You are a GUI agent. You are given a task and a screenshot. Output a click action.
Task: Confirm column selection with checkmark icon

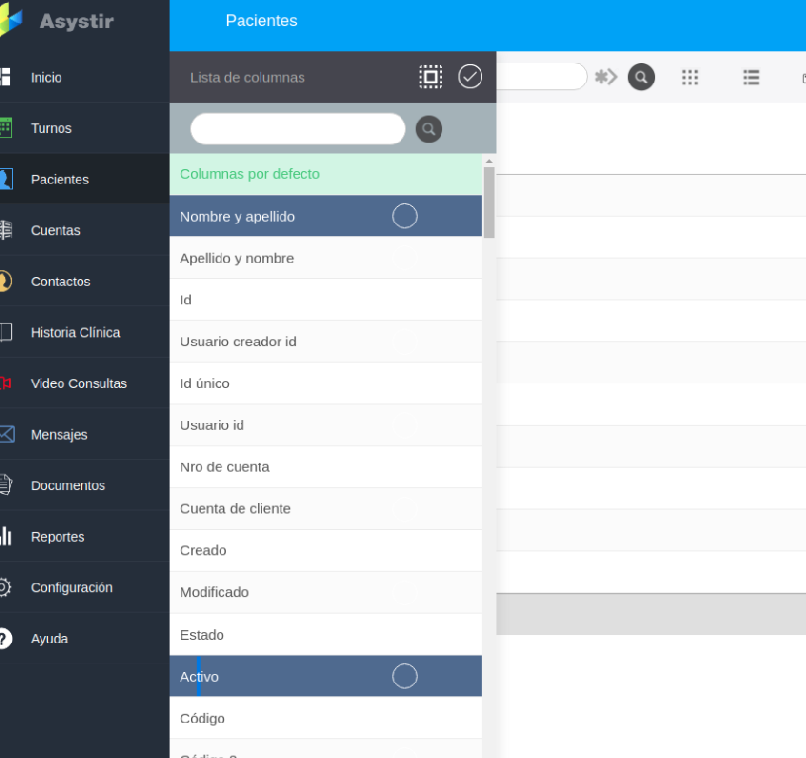pyautogui.click(x=470, y=77)
